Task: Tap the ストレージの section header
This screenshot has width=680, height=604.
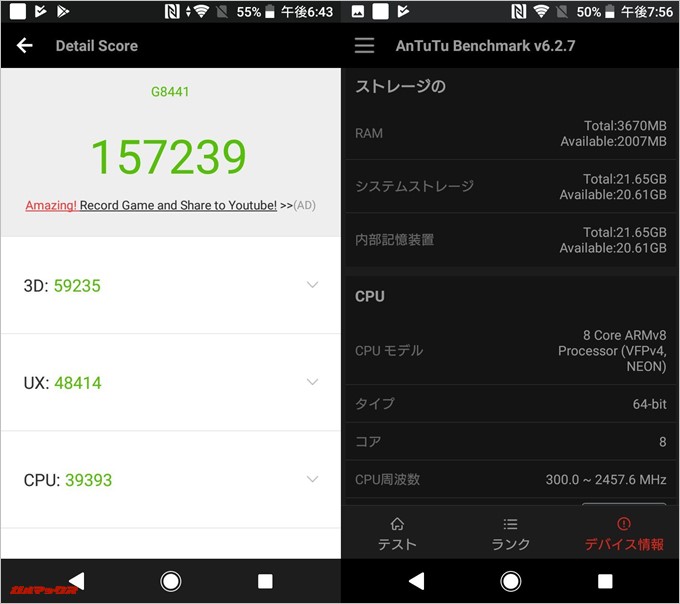Action: pos(400,86)
